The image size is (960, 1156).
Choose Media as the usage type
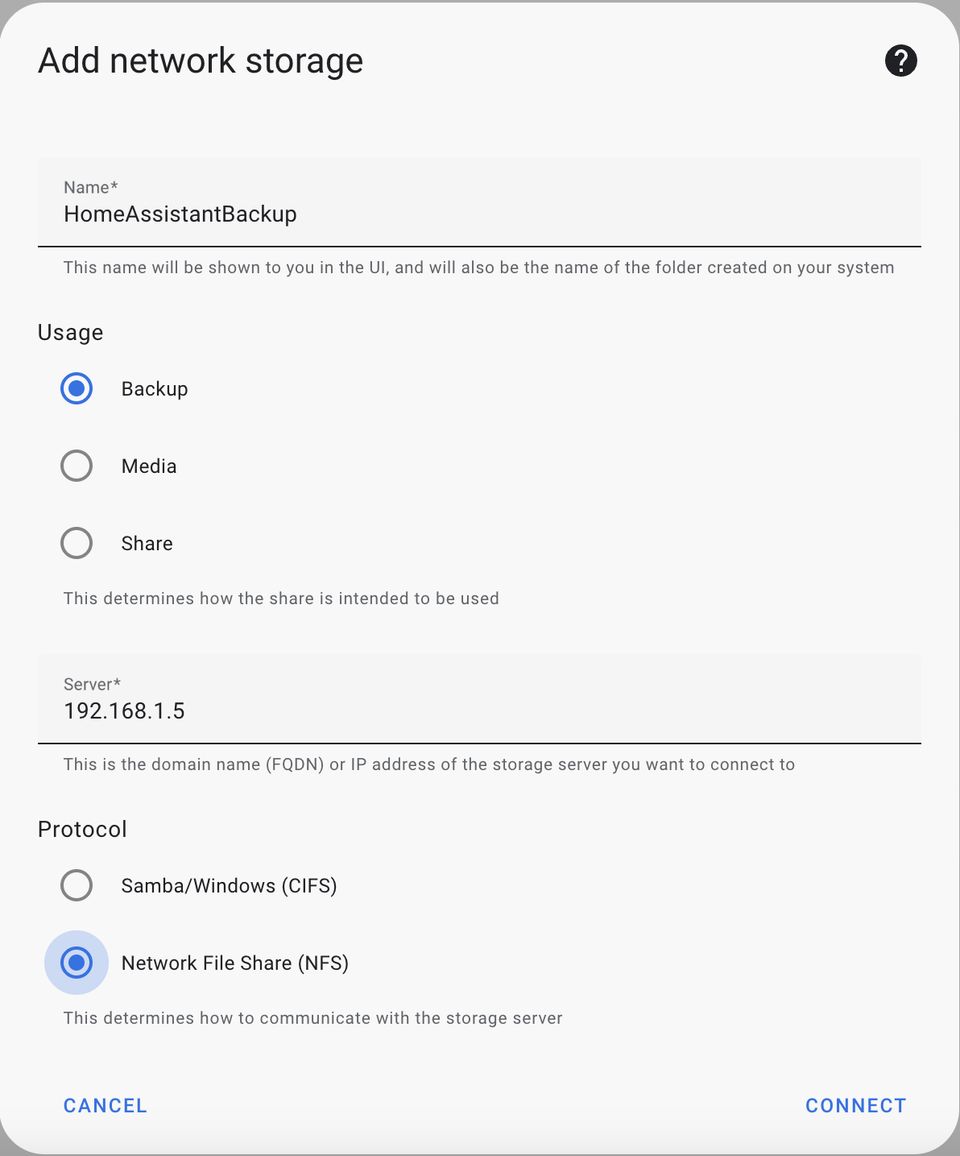click(76, 465)
